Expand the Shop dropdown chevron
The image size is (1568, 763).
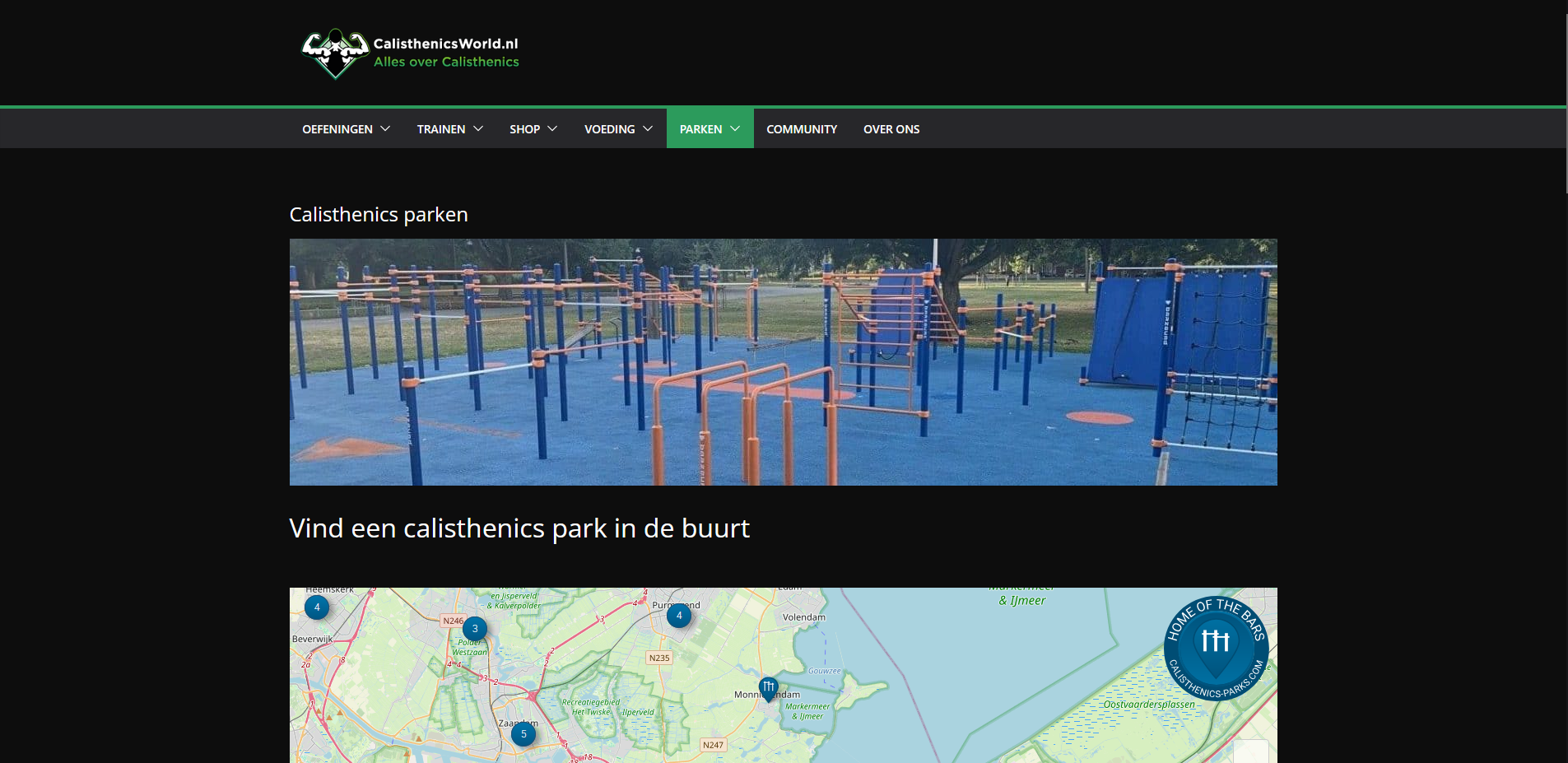click(x=552, y=128)
